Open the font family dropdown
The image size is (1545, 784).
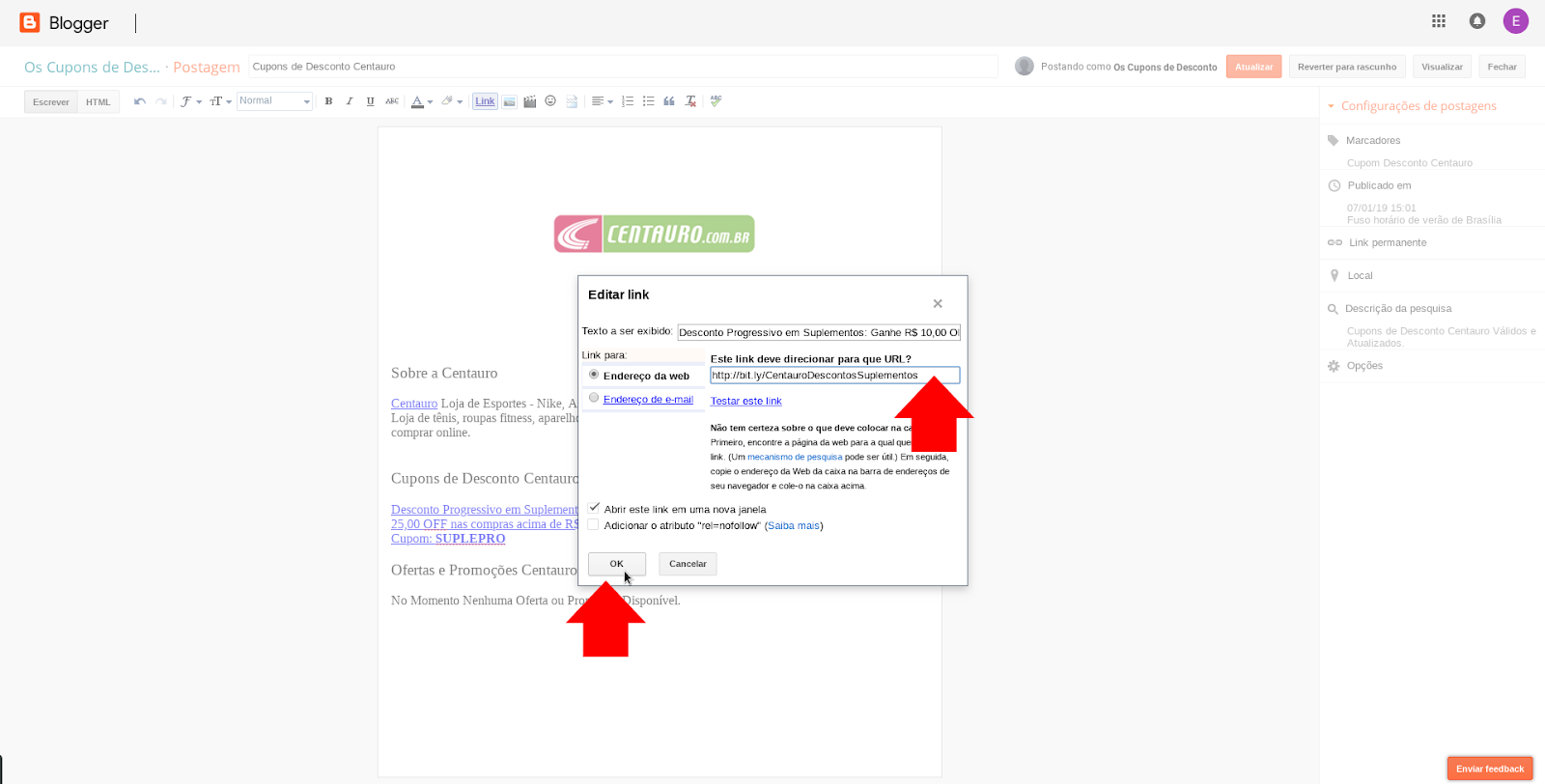(190, 101)
